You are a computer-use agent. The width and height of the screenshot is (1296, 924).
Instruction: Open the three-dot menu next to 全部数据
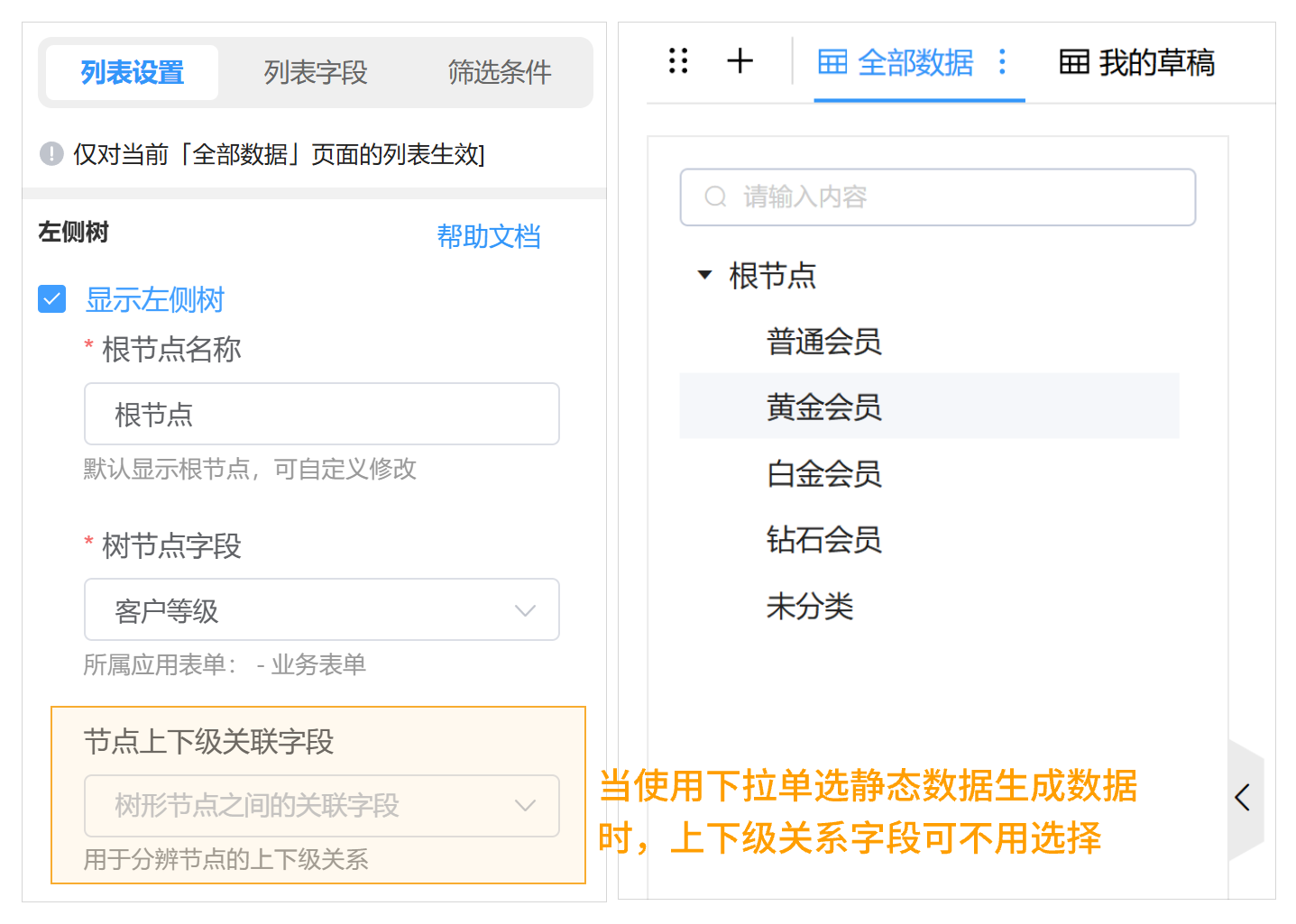(x=1003, y=62)
